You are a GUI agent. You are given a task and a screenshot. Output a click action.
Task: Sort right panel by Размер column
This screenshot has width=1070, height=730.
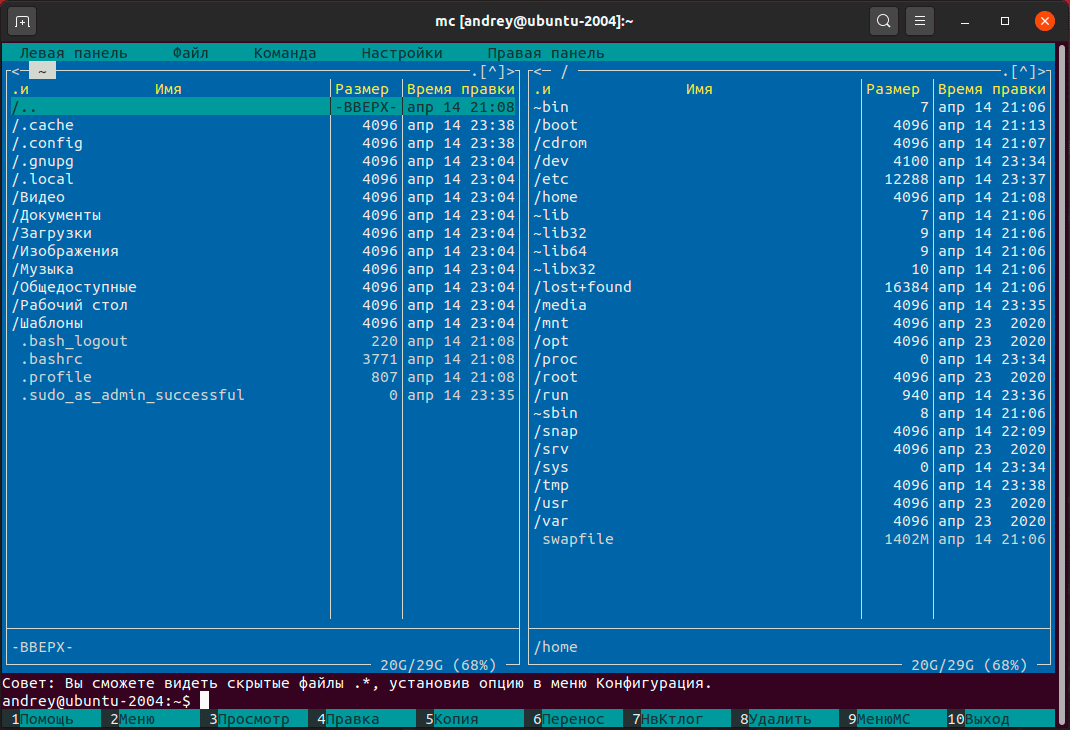[892, 90]
